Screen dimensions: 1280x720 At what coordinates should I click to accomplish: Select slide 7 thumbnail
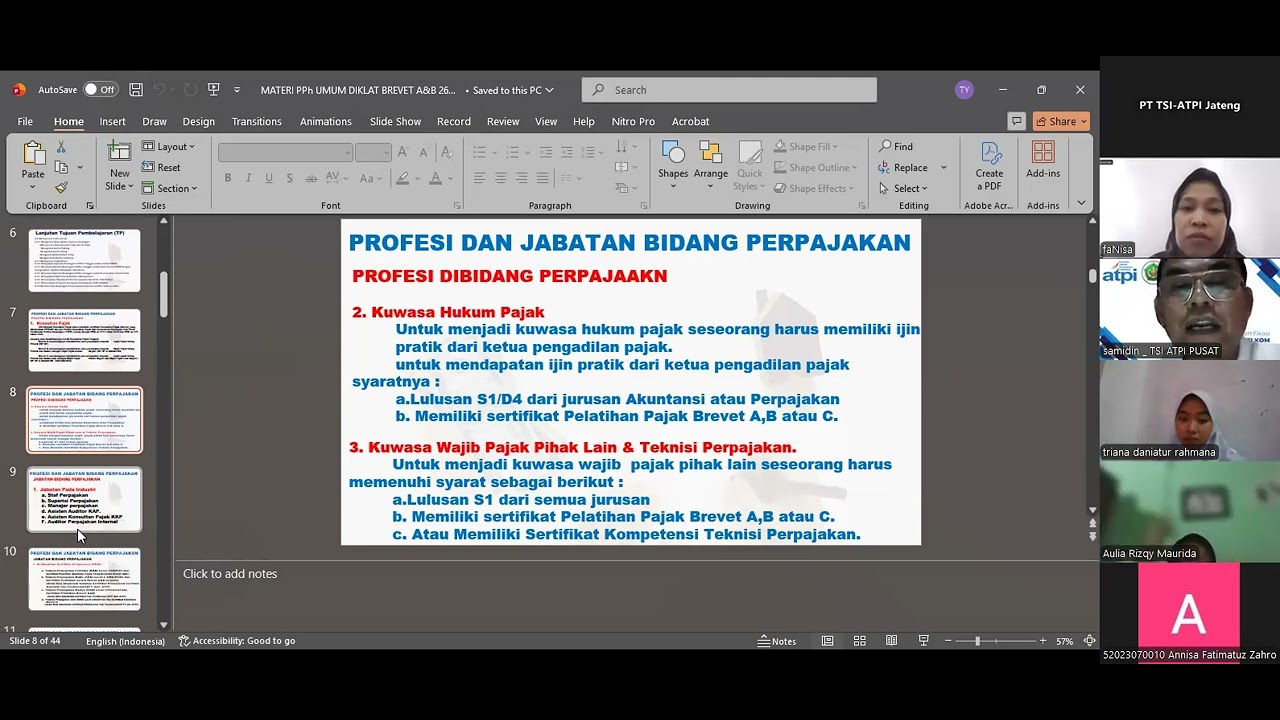(x=84, y=340)
